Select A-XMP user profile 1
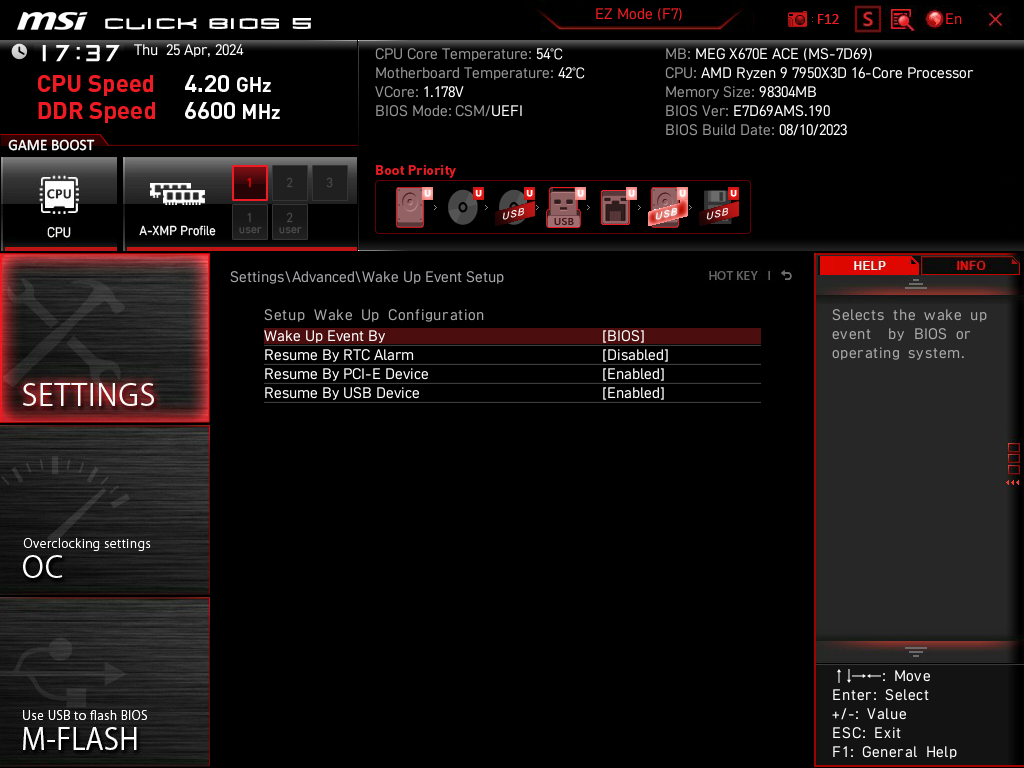Viewport: 1024px width, 768px height. pos(249,222)
